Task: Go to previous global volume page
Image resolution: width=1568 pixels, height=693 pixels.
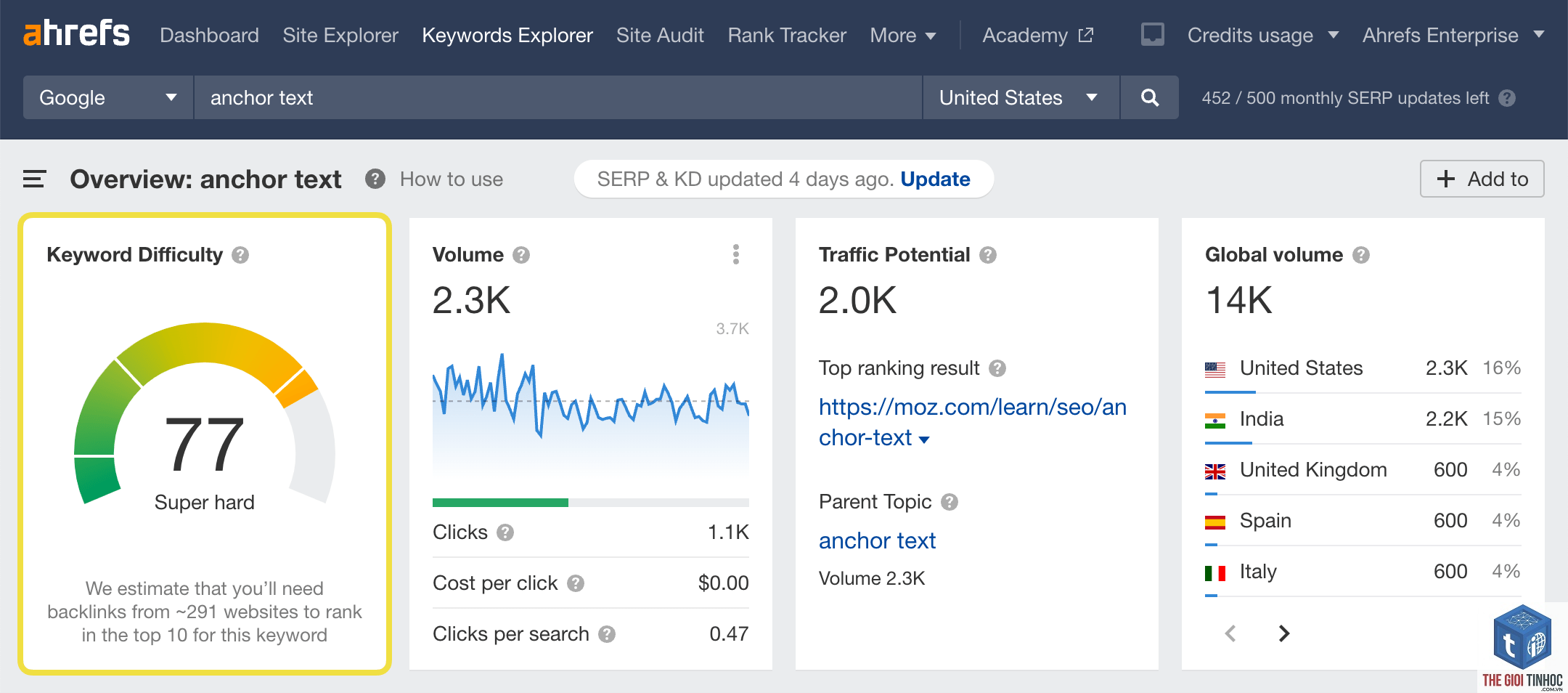Action: point(1230,633)
